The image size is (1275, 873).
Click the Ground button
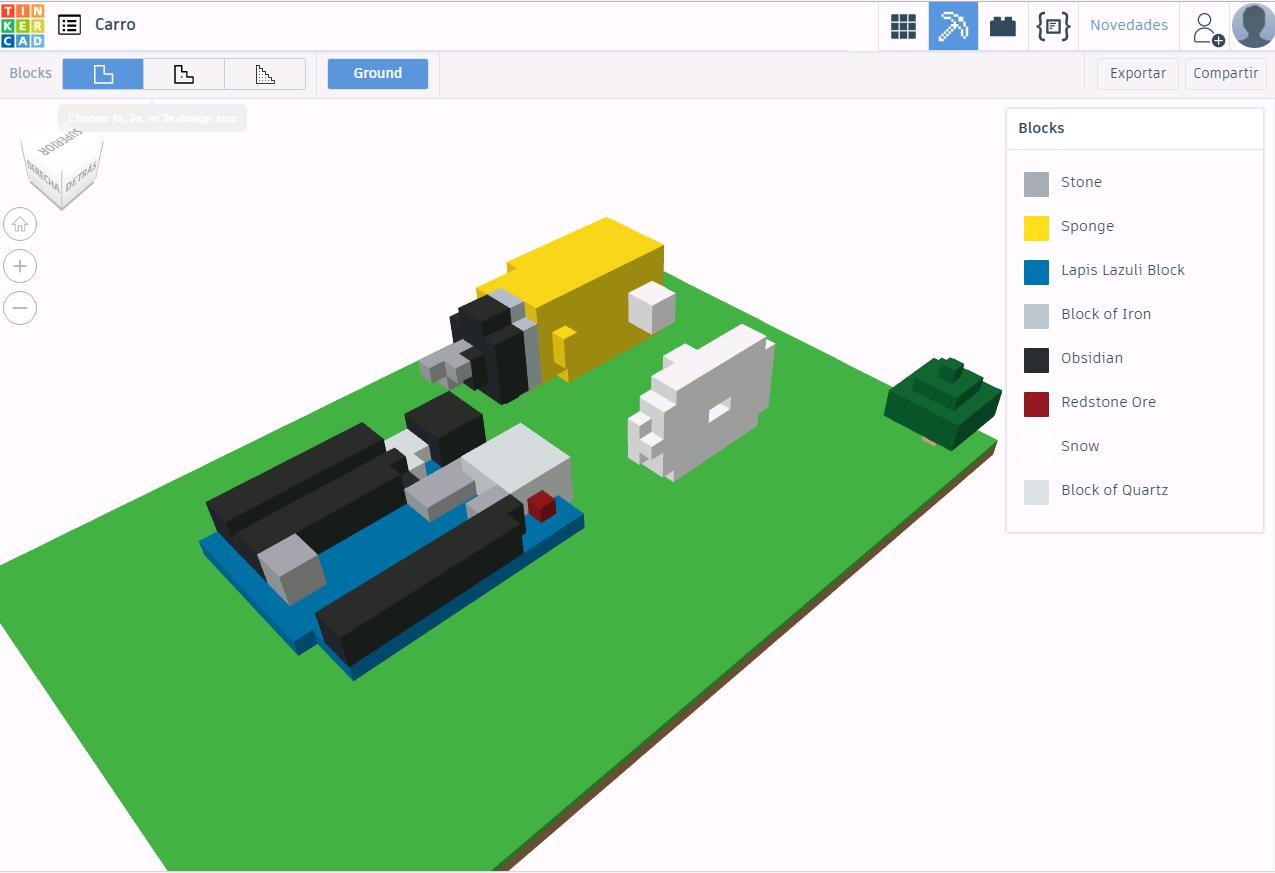[x=377, y=73]
